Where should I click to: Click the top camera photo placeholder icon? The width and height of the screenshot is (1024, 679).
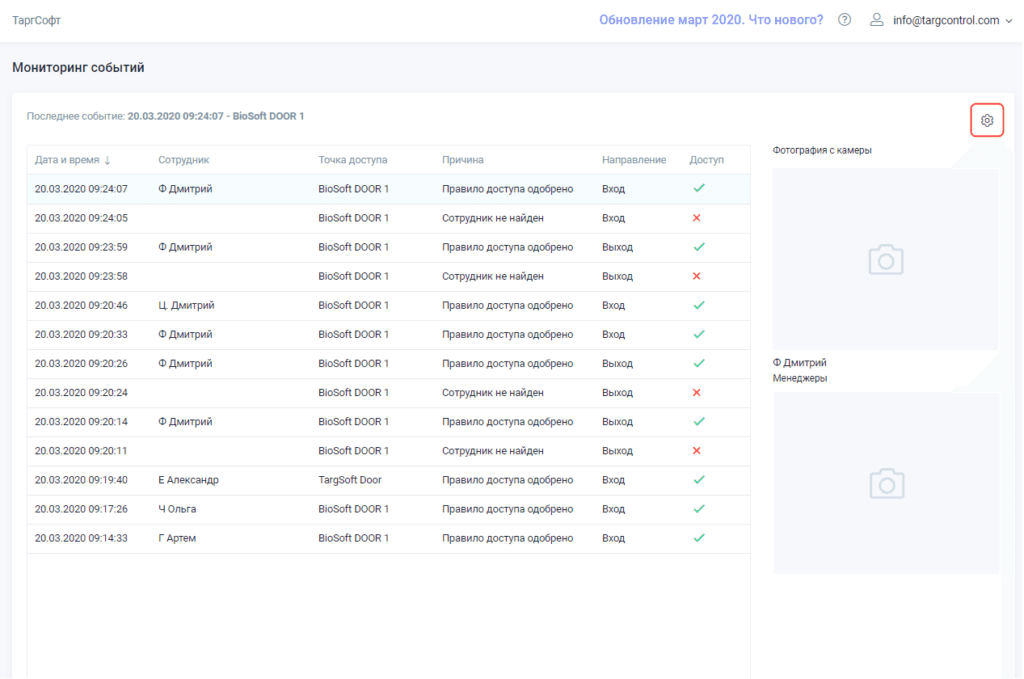coord(885,260)
